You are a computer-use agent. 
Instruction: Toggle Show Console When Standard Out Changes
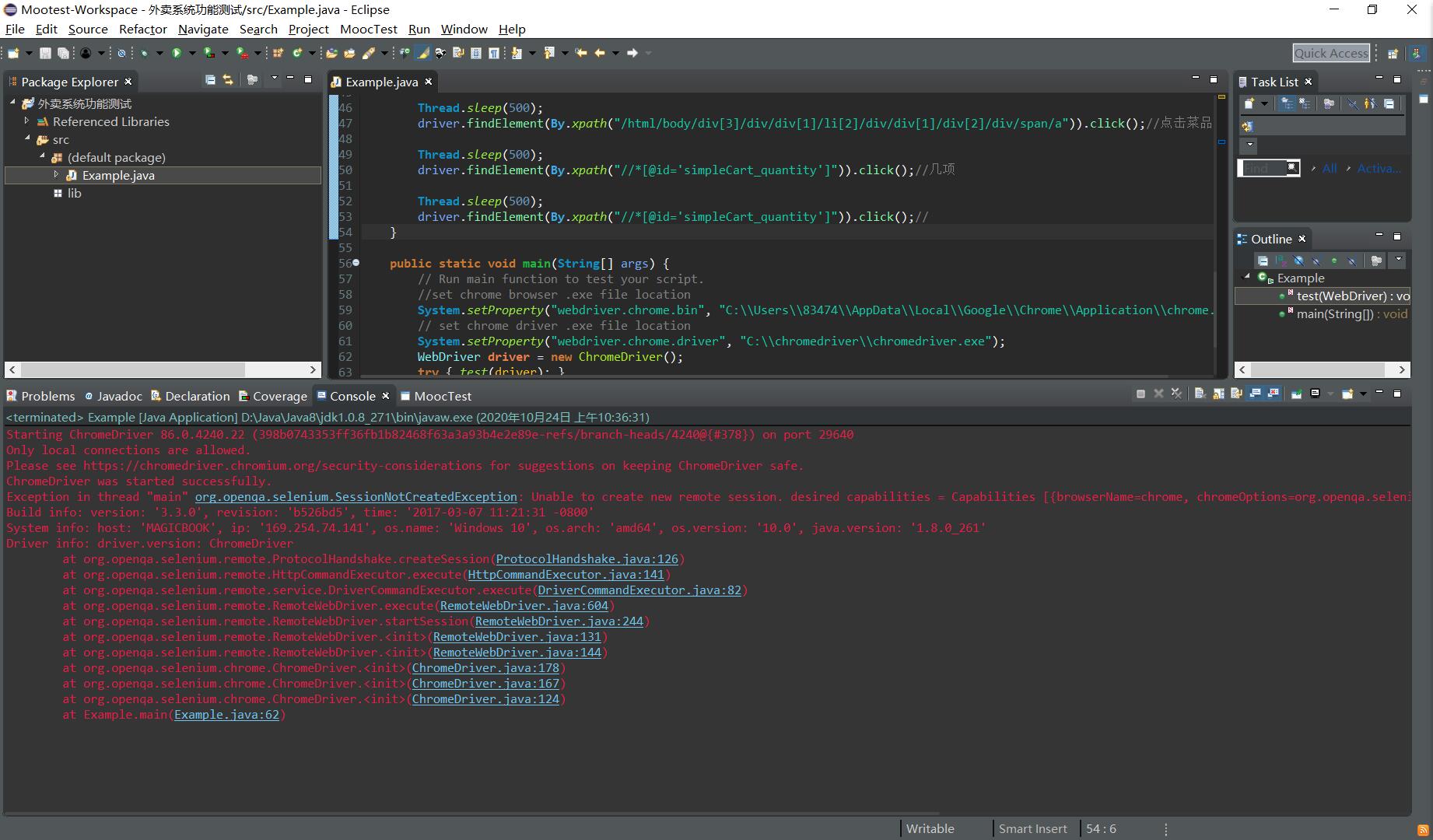1256,394
